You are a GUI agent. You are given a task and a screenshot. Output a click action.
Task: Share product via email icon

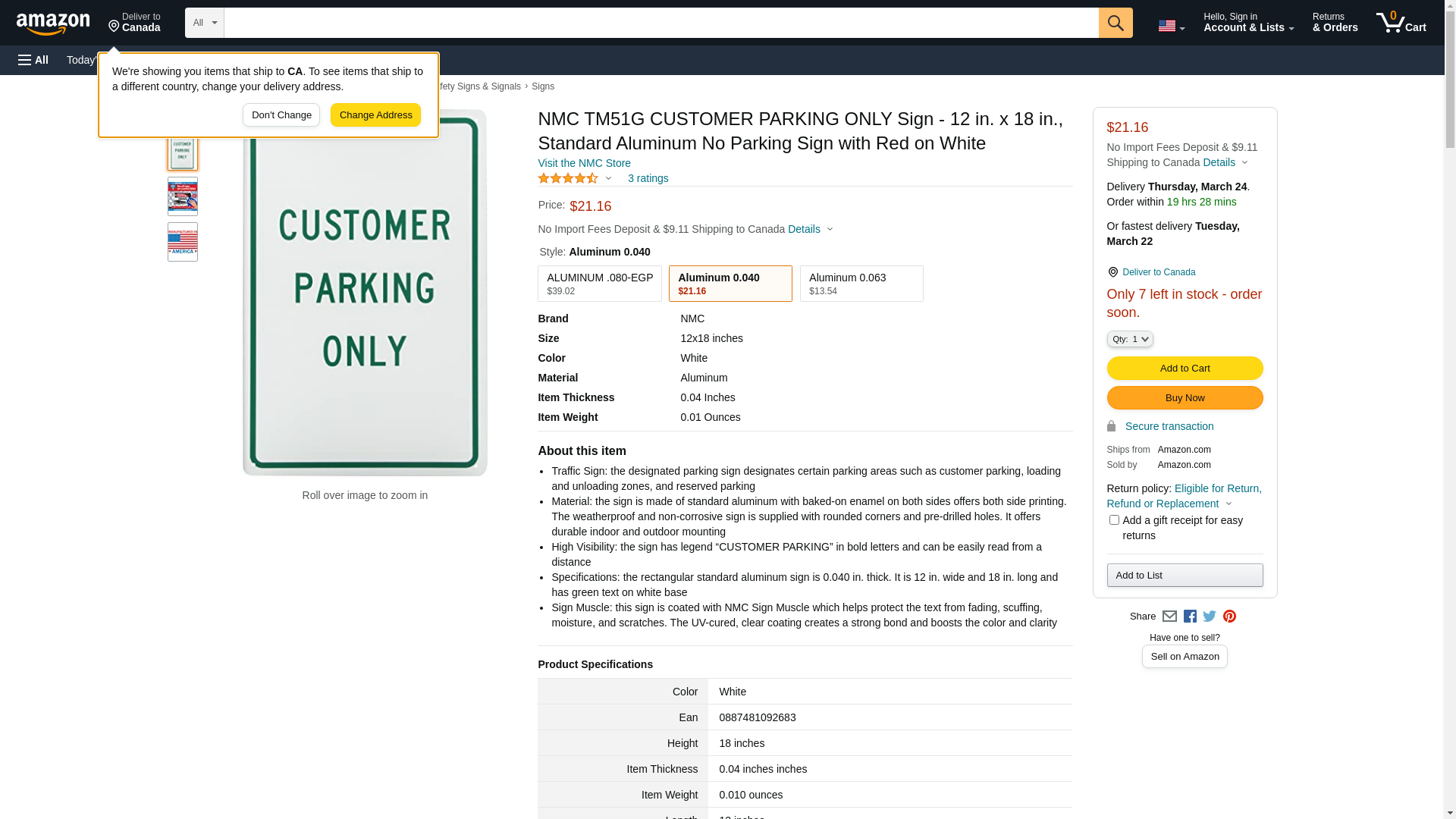pos(1169,617)
